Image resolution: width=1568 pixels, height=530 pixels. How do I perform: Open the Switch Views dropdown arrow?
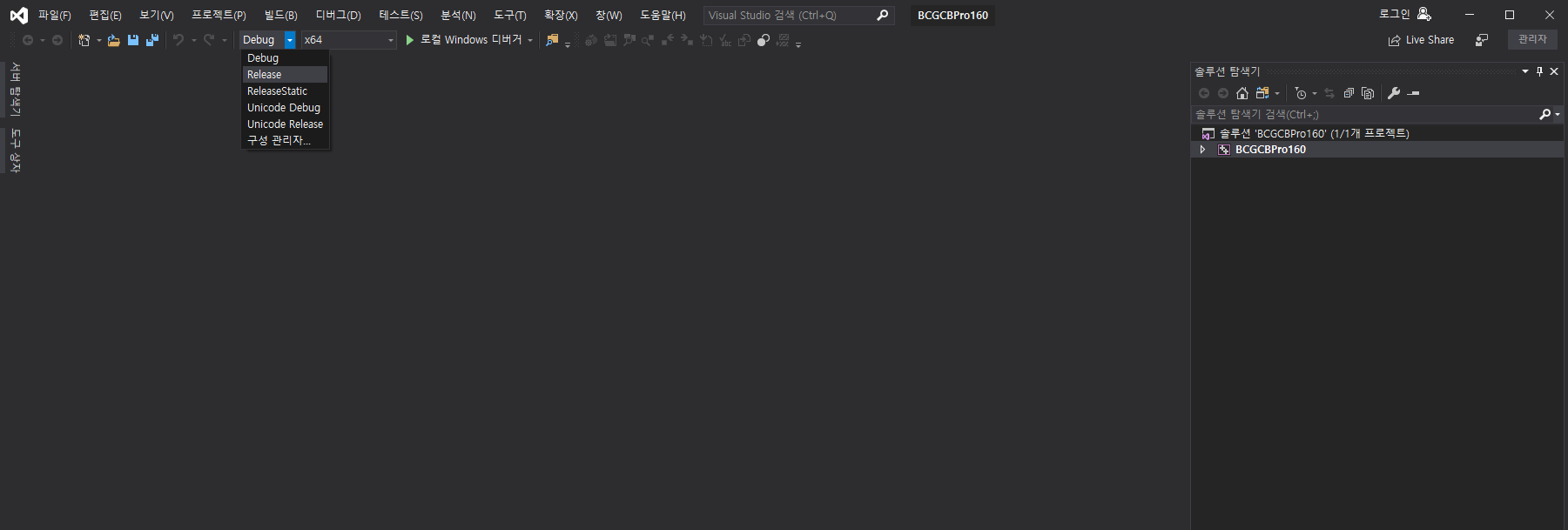(x=1277, y=93)
